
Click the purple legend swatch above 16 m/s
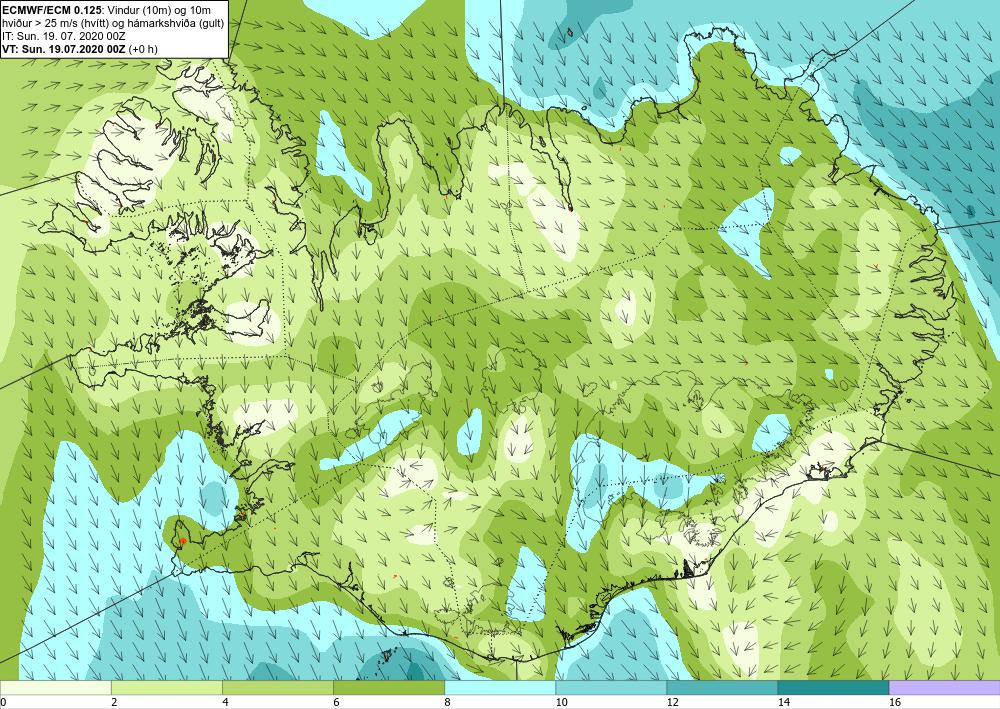945,688
